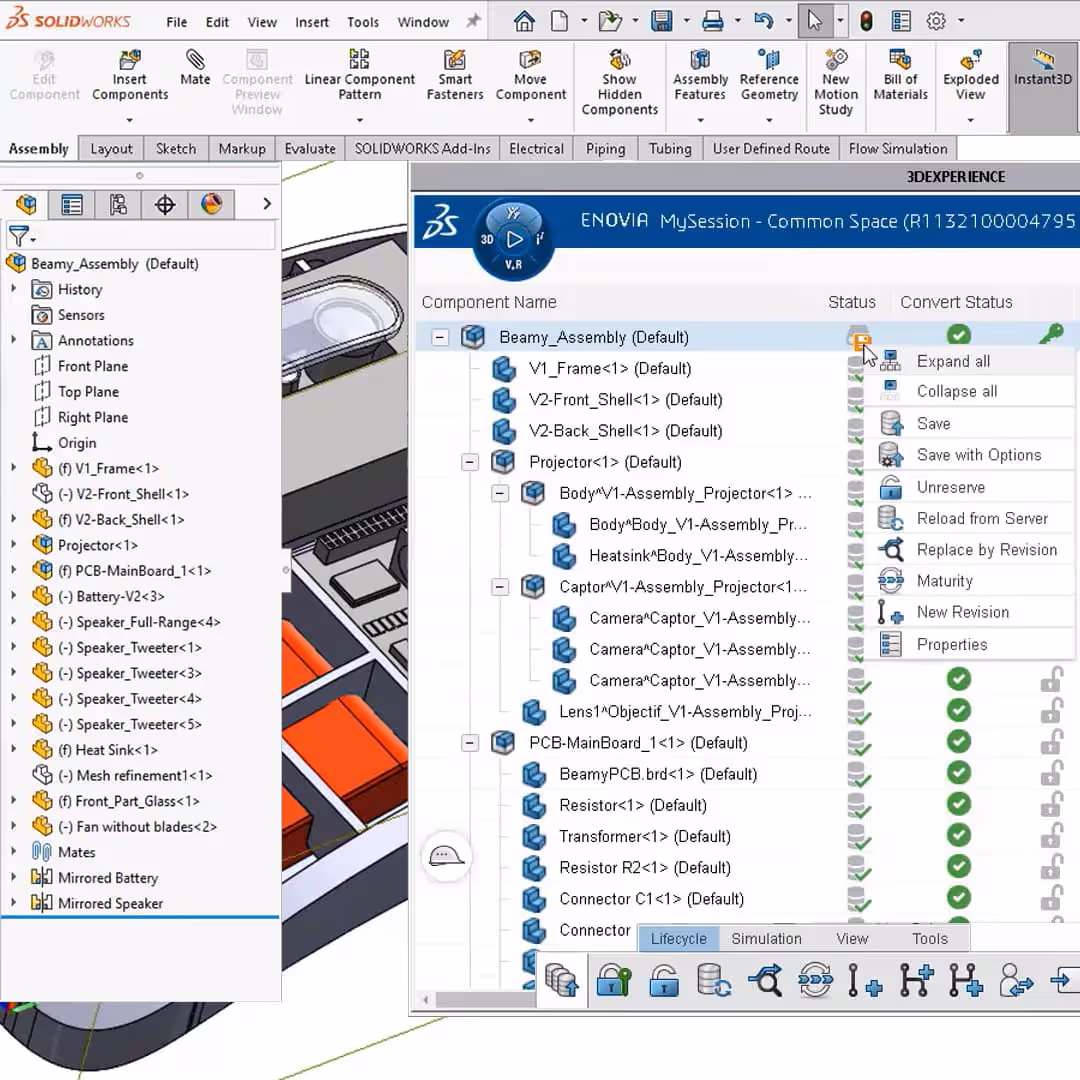1080x1080 pixels.
Task: Click Show Hidden Components
Action: pyautogui.click(x=619, y=83)
